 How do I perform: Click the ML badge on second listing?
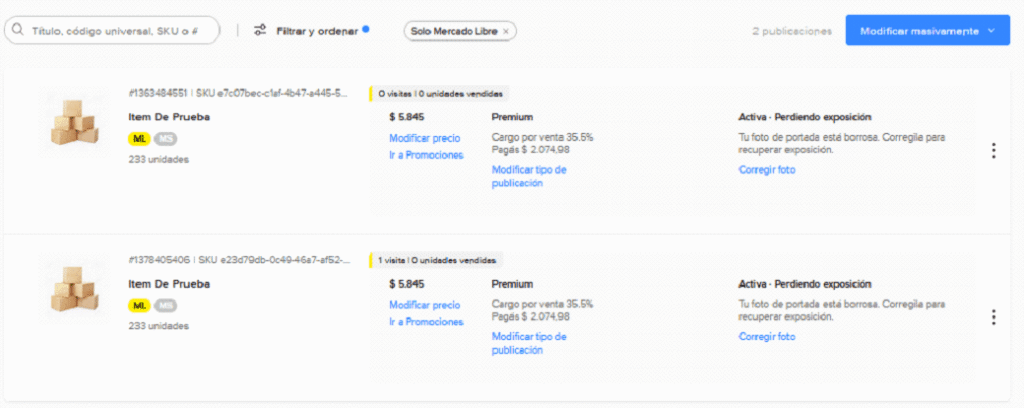point(139,305)
